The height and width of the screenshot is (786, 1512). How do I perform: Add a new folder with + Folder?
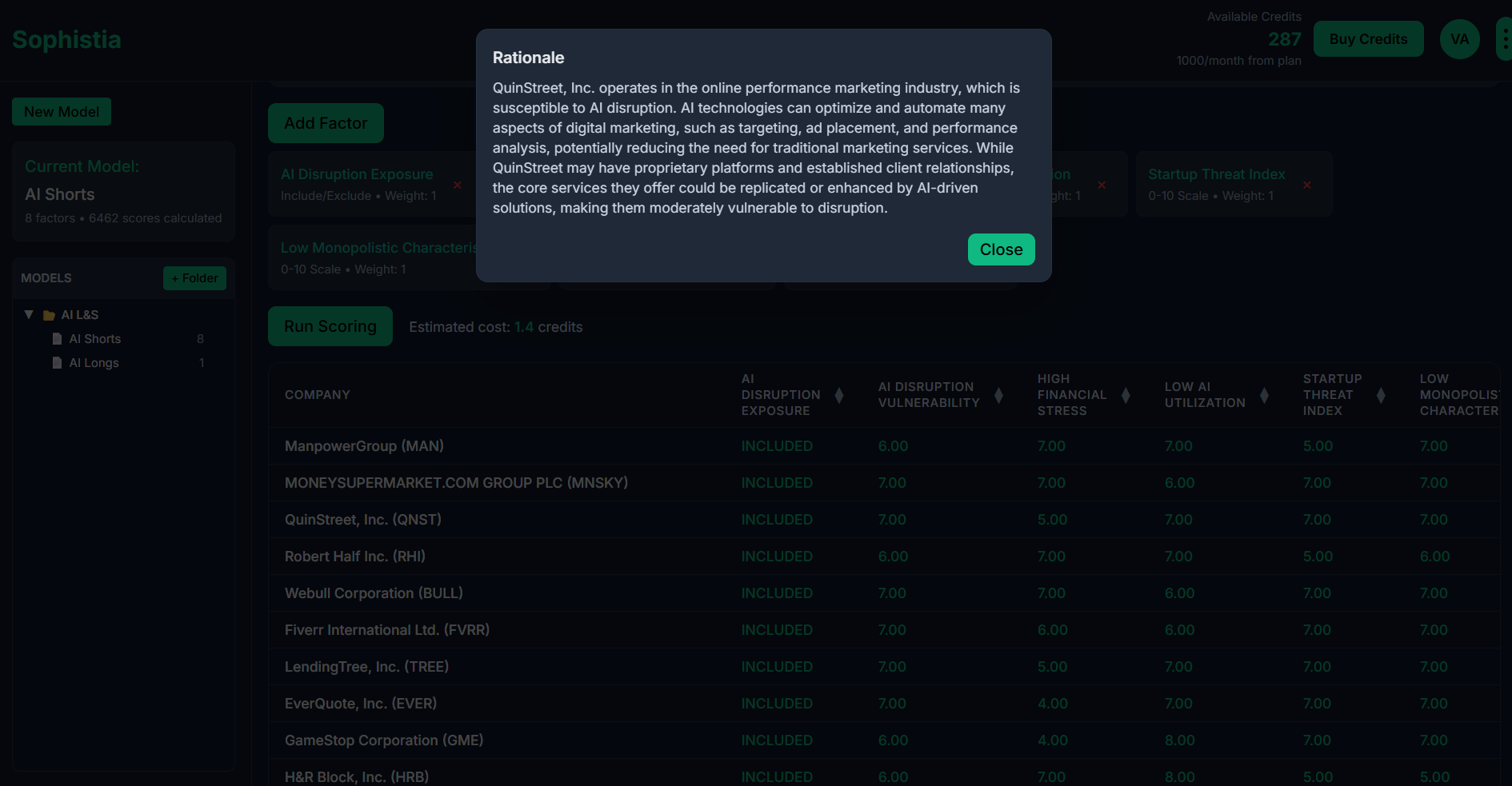click(x=194, y=278)
